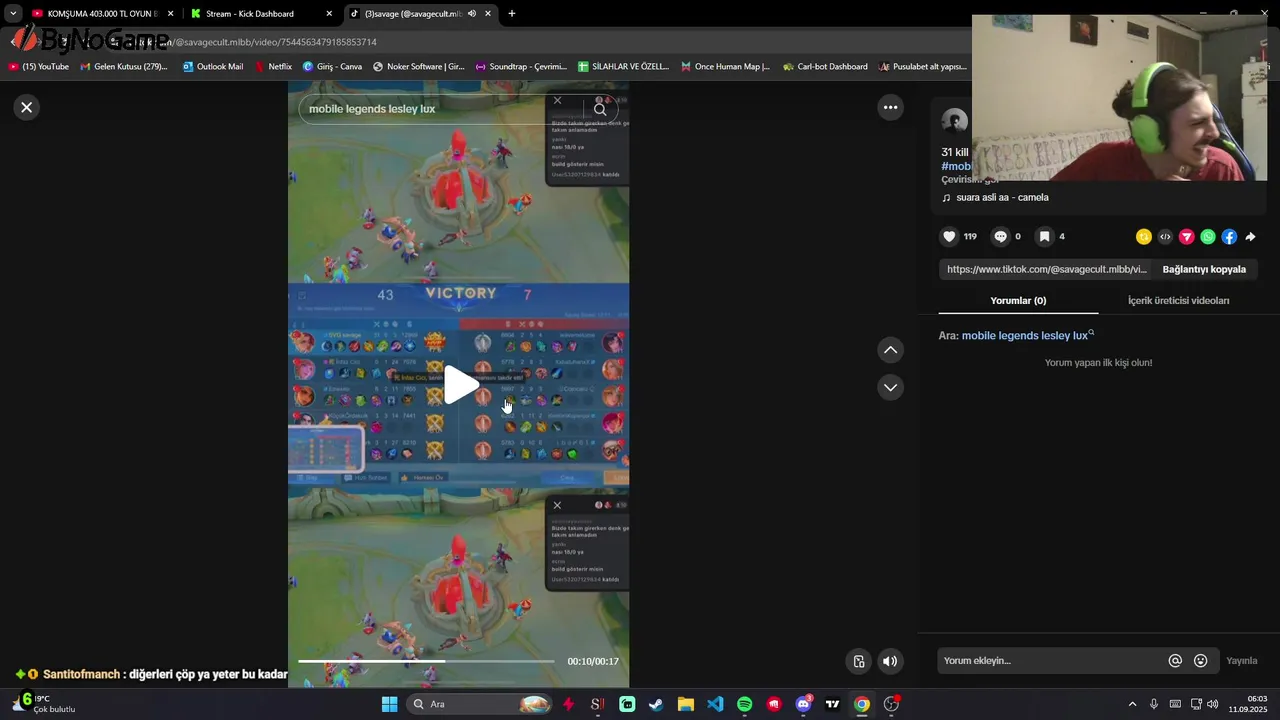1280x720 pixels.
Task: Open the Windows Start menu
Action: 390,704
